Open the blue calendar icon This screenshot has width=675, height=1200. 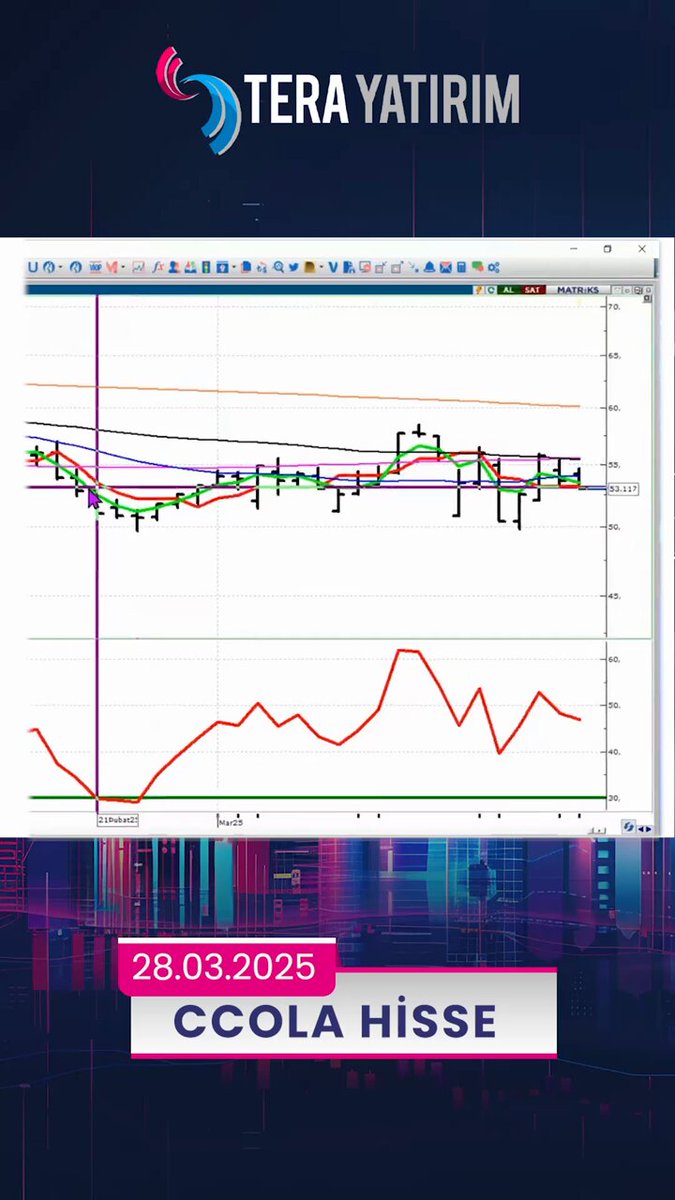221,267
